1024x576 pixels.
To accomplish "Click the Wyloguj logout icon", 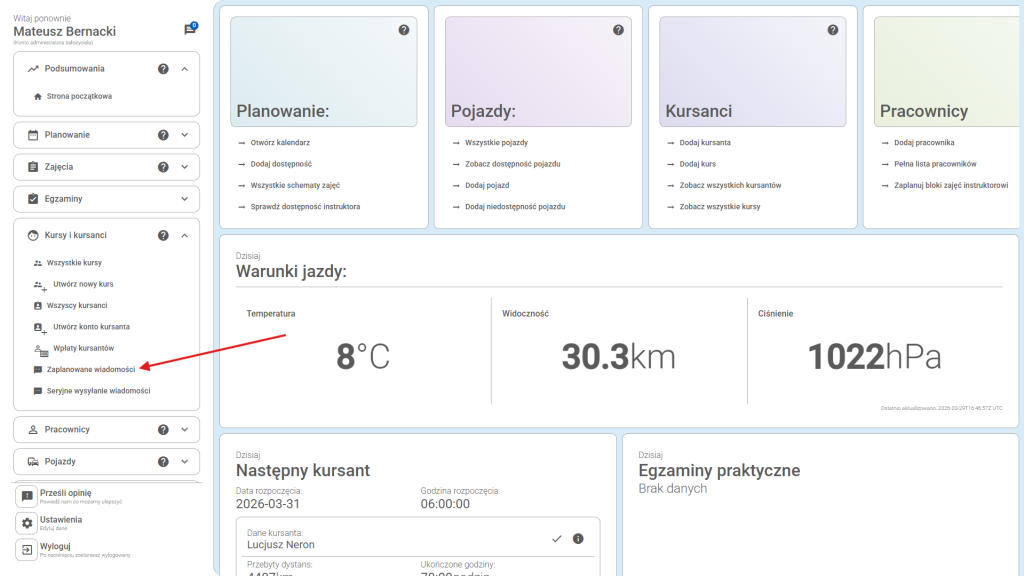I will click(x=27, y=550).
